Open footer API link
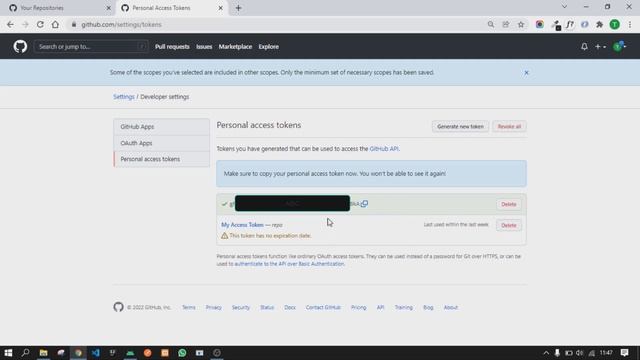This screenshot has width=640, height=360. 380,307
